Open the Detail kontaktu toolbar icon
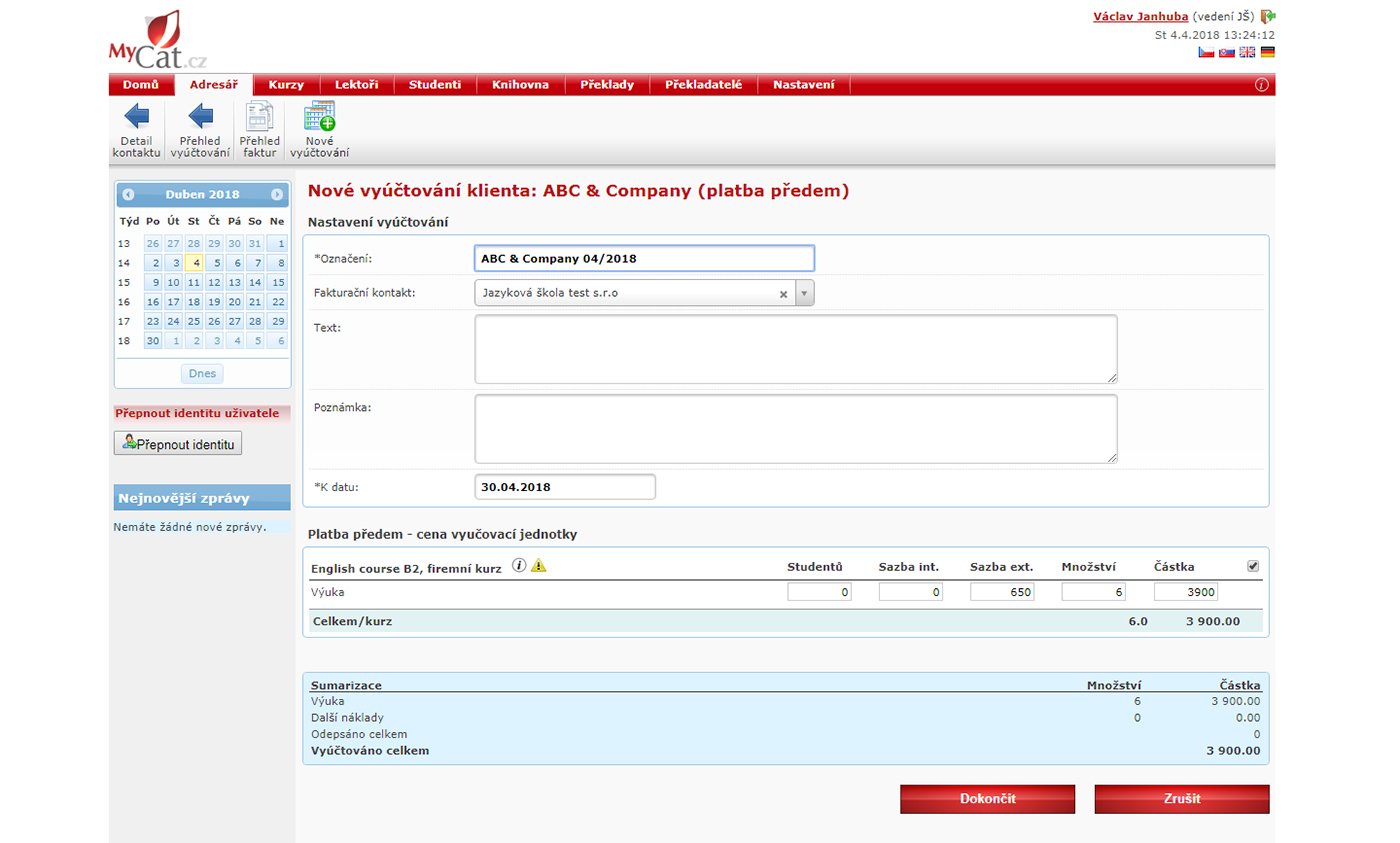Image resolution: width=1400 pixels, height=843 pixels. pos(136,130)
